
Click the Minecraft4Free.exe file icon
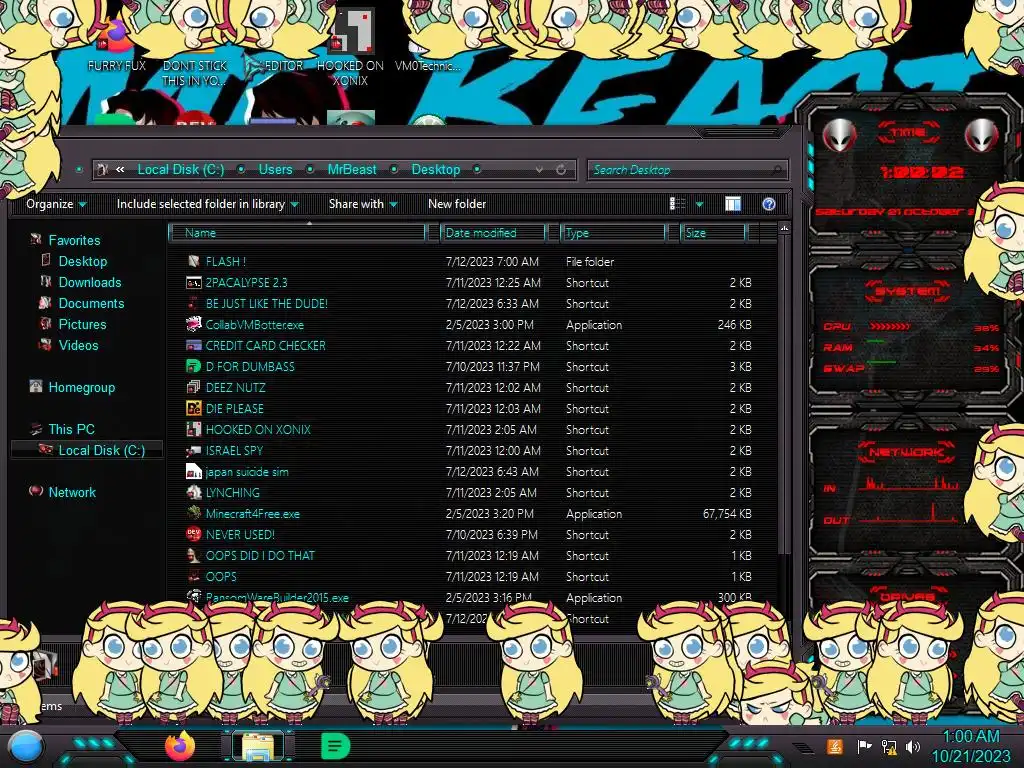tap(193, 513)
